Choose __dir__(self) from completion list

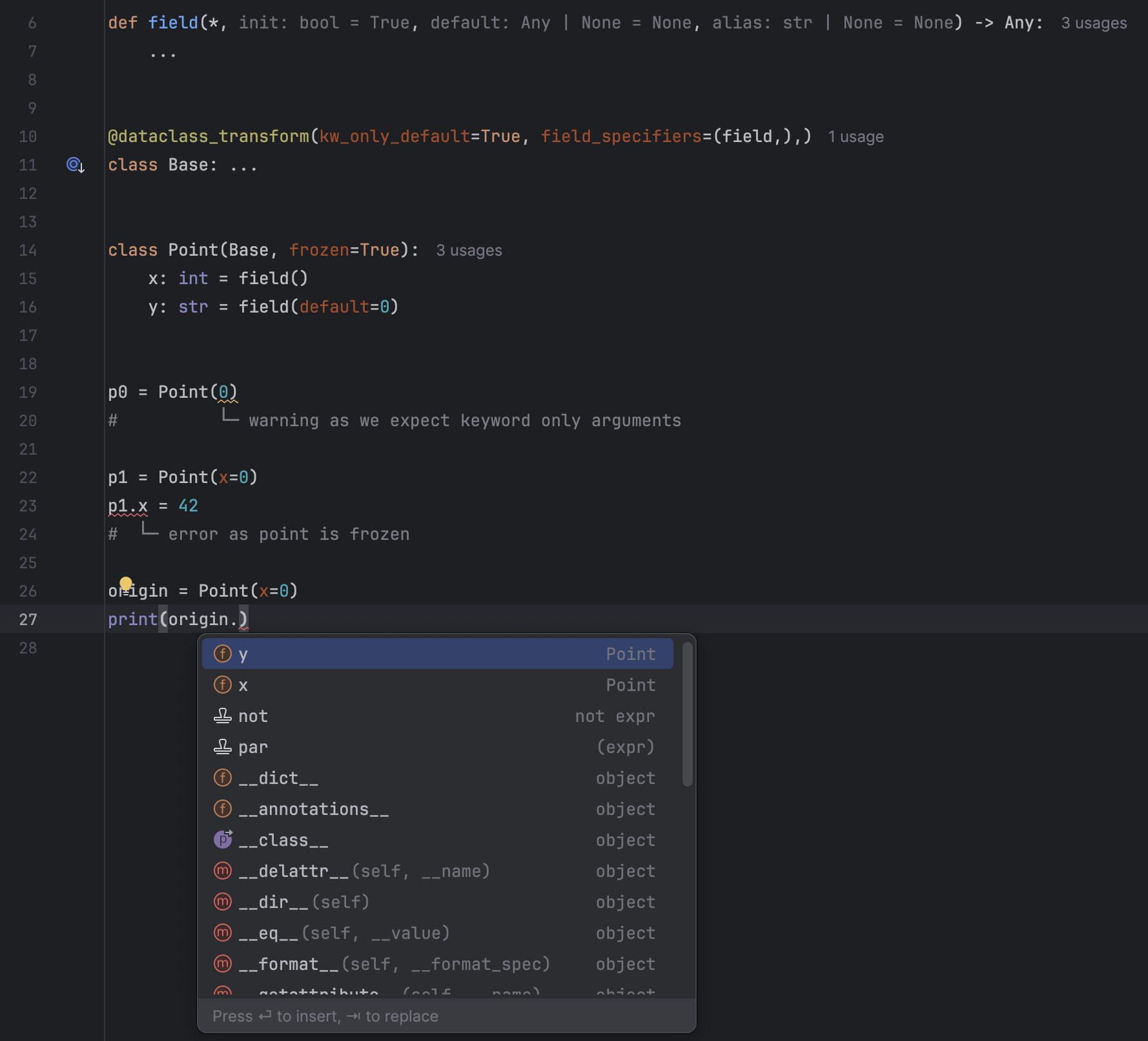tap(303, 902)
